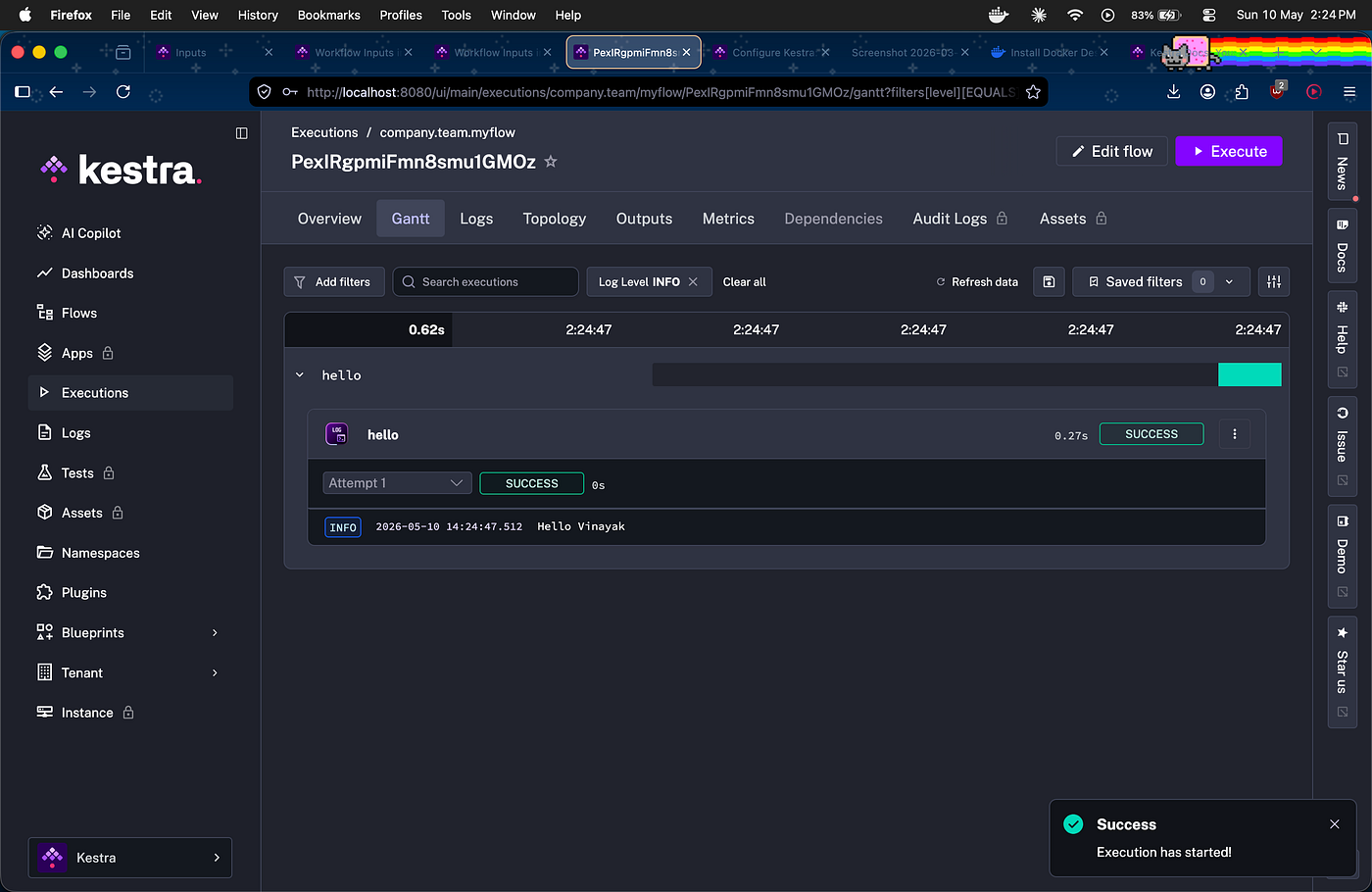
Task: Click the Edit flow button
Action: (x=1112, y=151)
